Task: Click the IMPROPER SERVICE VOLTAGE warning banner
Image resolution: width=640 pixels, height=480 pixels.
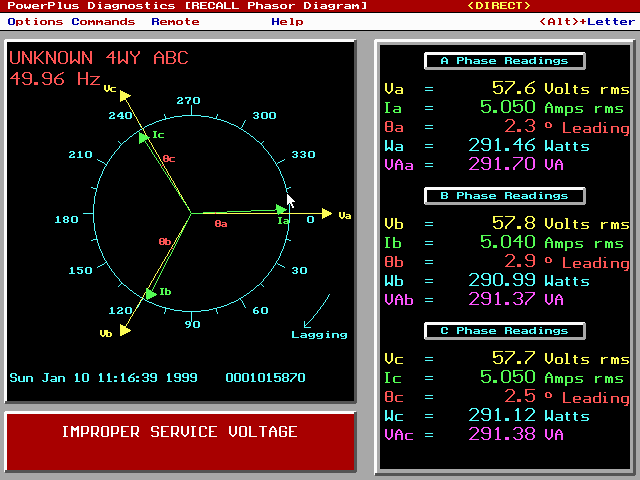Action: point(180,432)
